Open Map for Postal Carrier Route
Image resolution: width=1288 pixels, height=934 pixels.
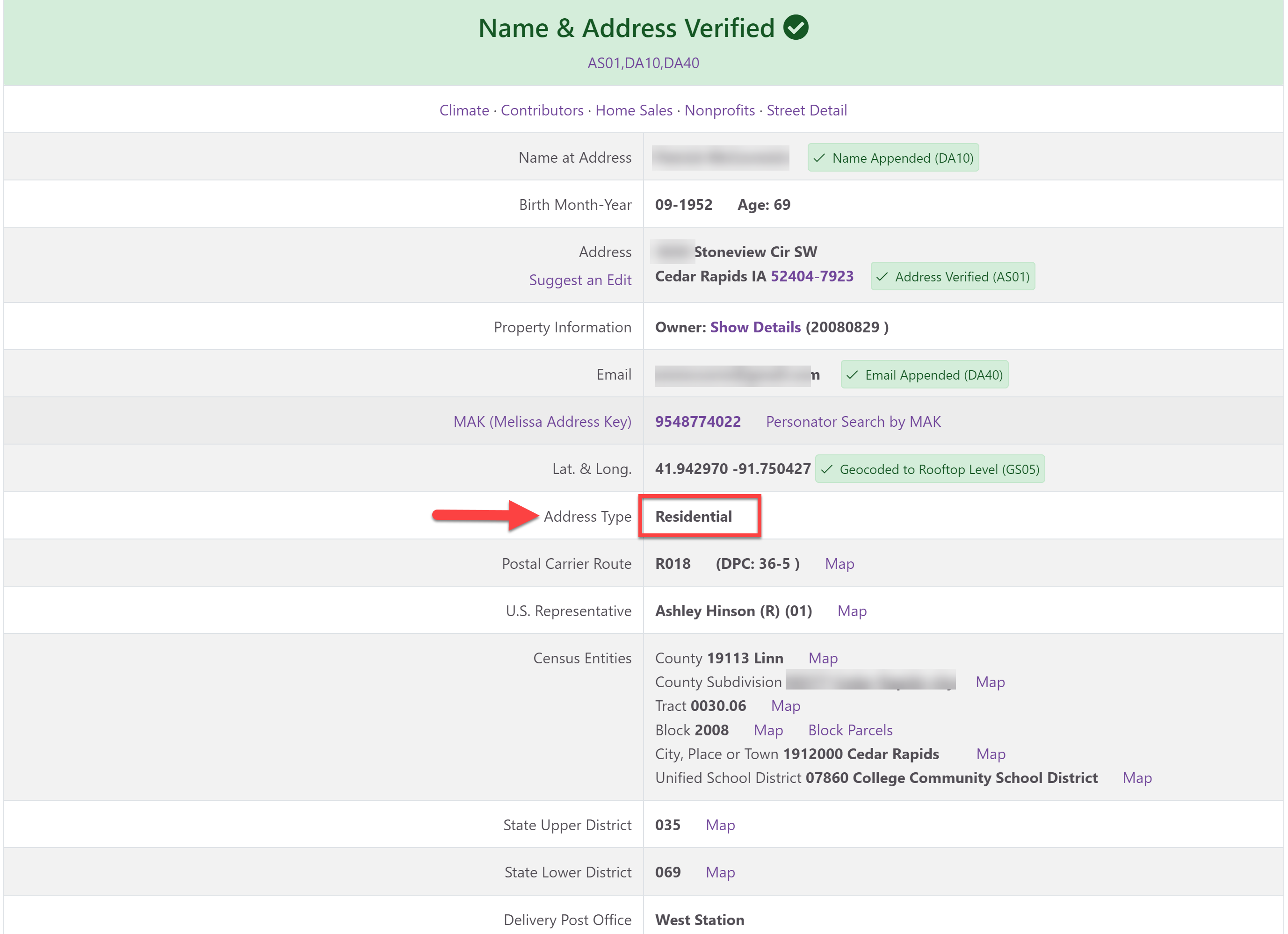point(839,563)
